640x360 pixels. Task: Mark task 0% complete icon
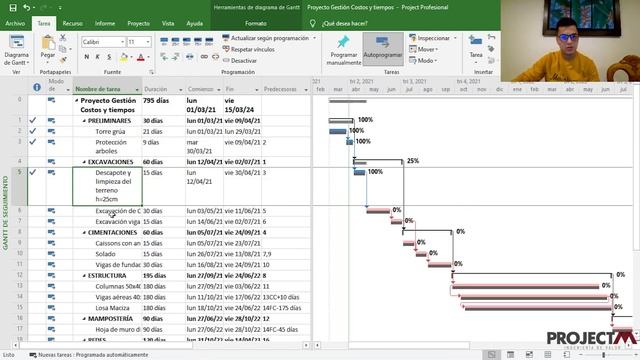click(x=164, y=41)
